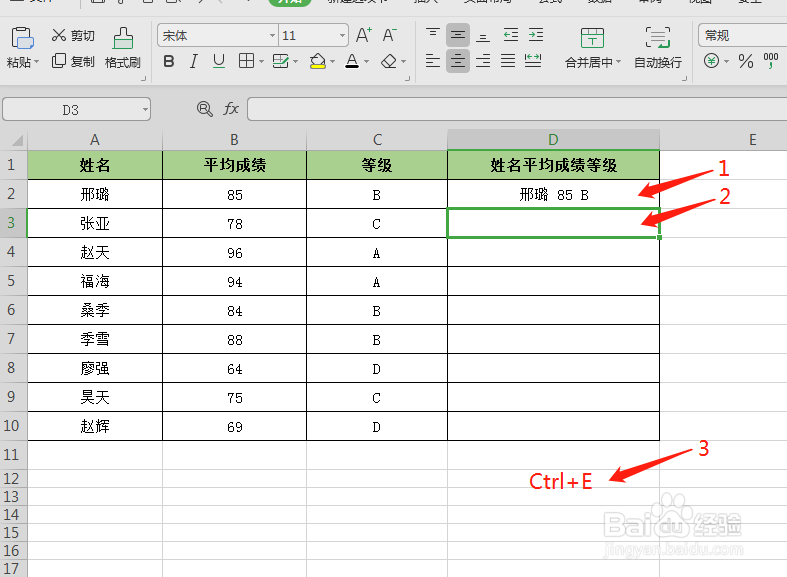Viewport: 787px width, 577px height.
Task: Expand the paste options arrow
Action: (36, 63)
